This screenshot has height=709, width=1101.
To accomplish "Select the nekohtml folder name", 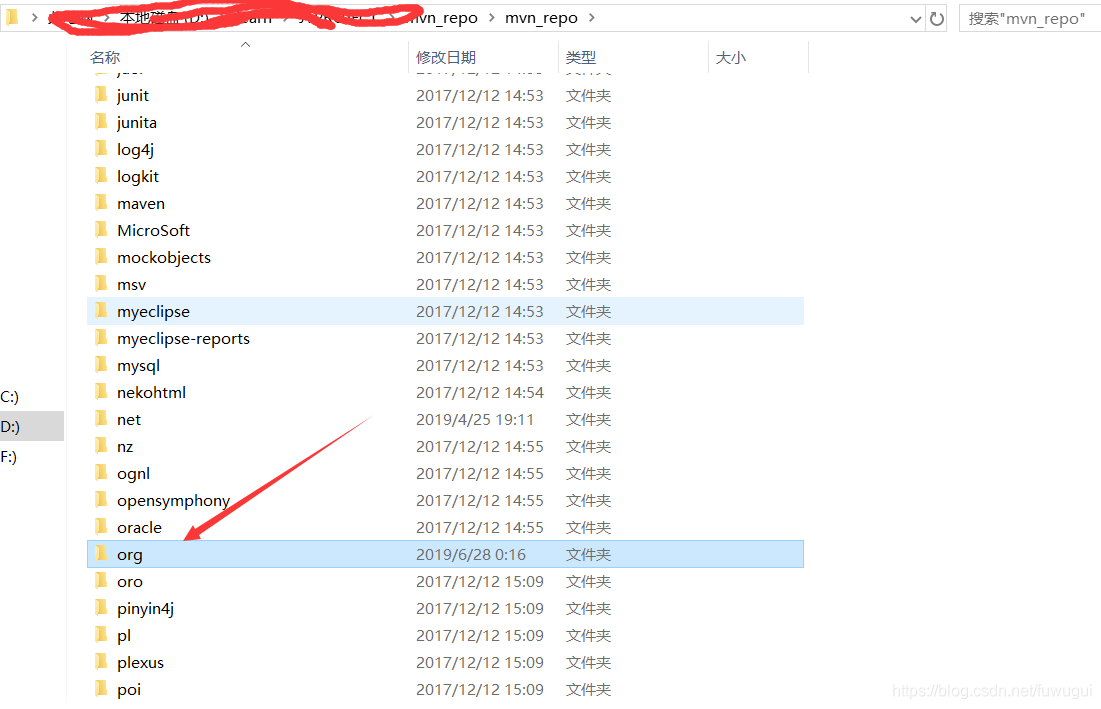I will point(152,392).
